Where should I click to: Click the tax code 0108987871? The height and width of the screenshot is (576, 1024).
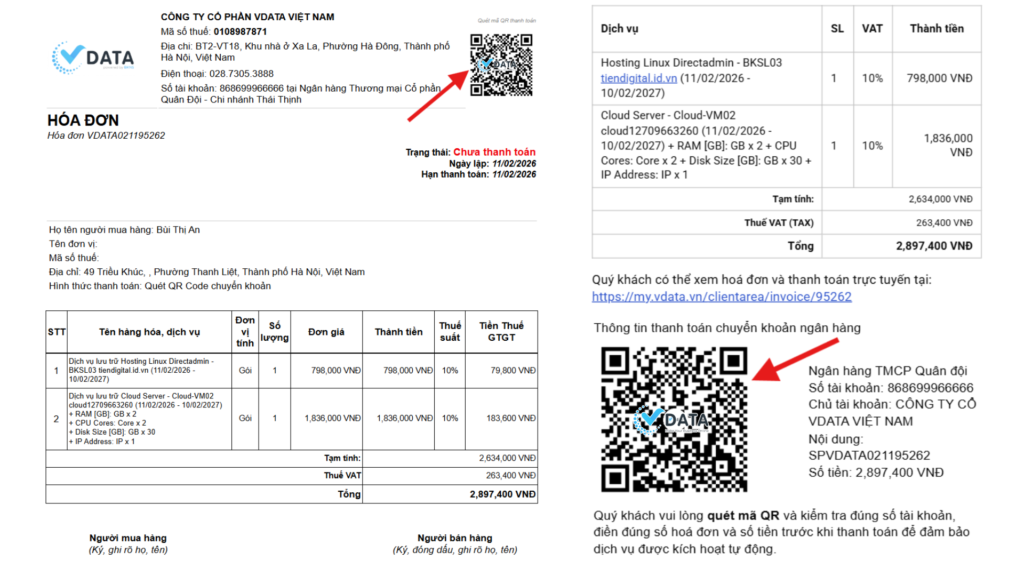pyautogui.click(x=240, y=31)
